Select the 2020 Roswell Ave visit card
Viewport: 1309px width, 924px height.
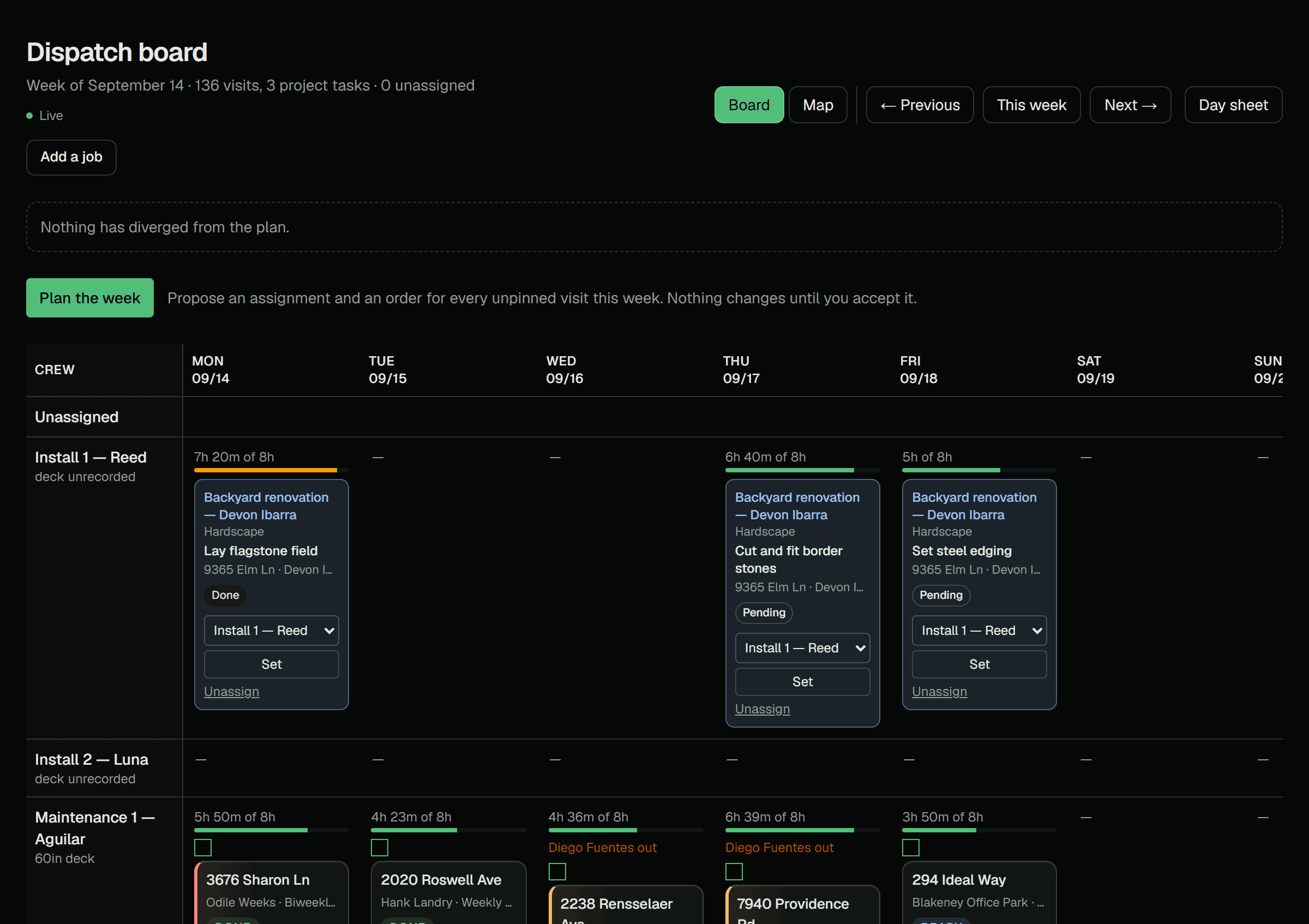449,893
